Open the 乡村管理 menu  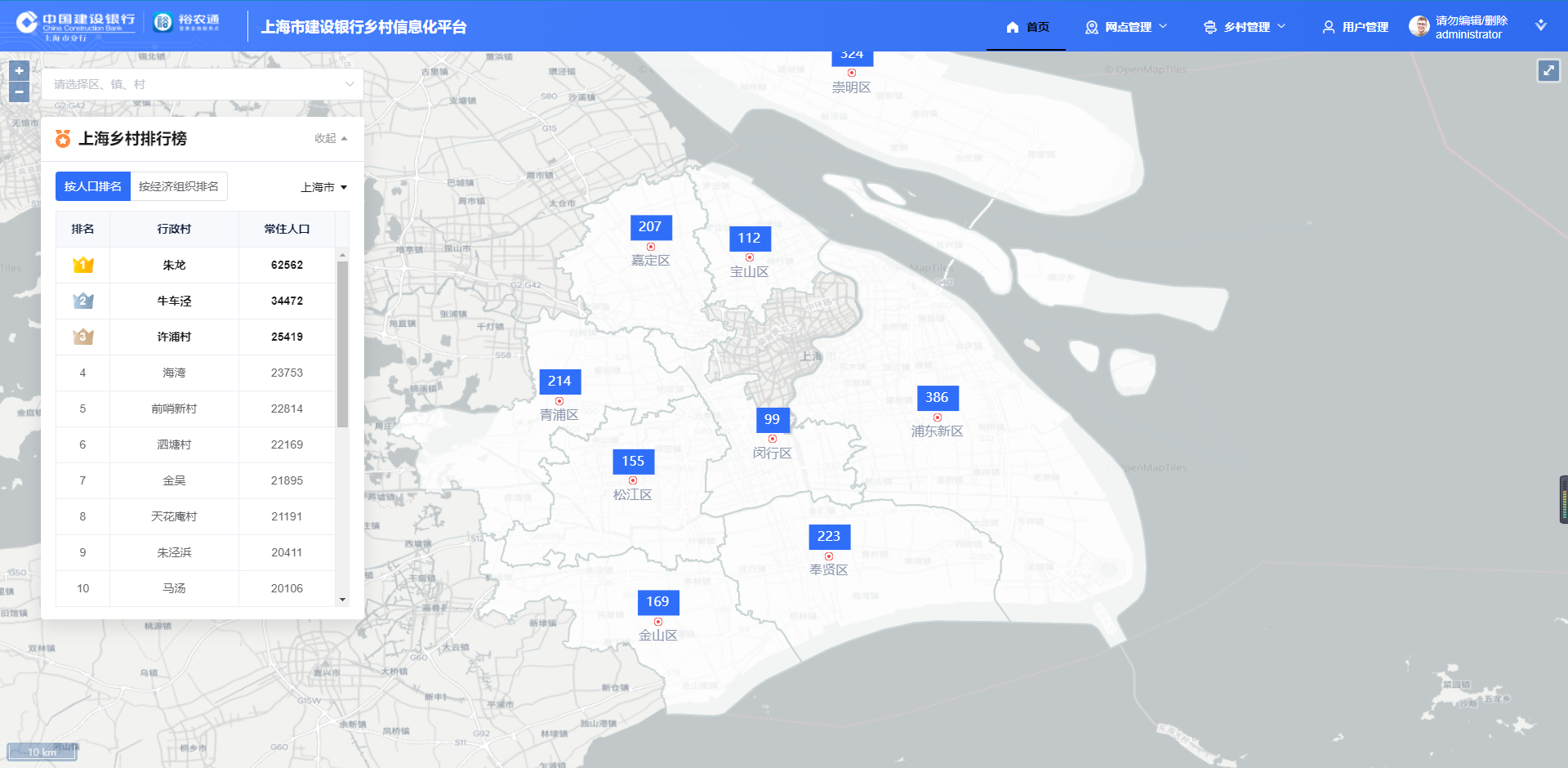[x=1245, y=27]
